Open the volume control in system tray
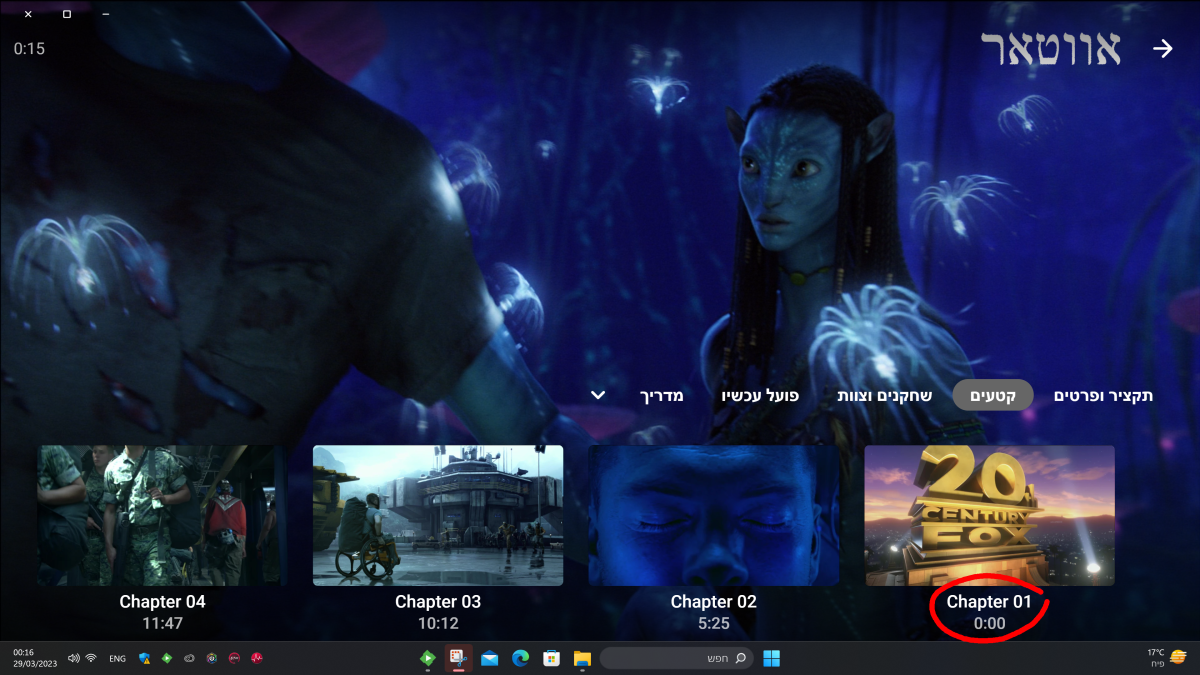Image resolution: width=1200 pixels, height=675 pixels. [72, 658]
